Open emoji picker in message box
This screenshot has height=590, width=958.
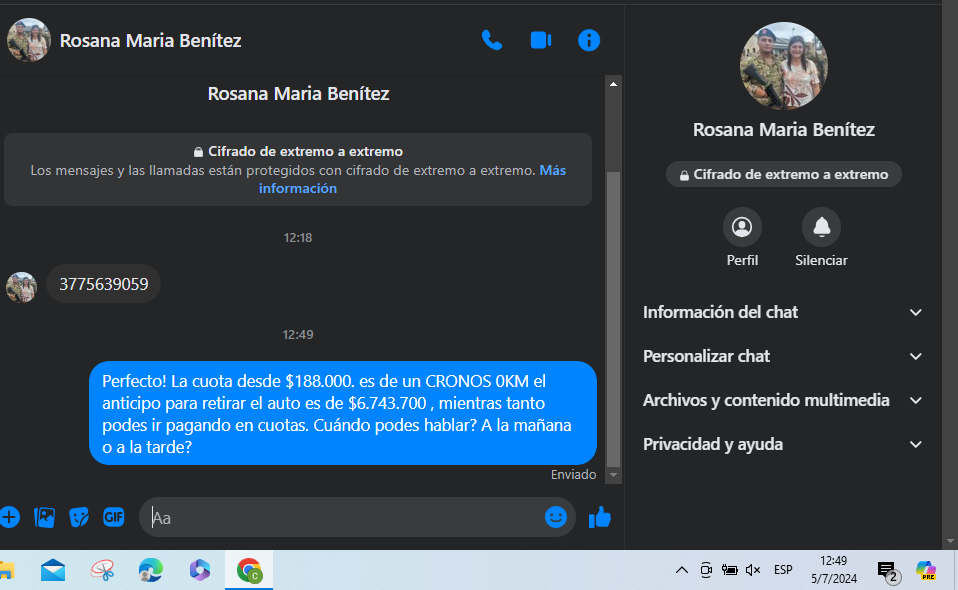556,517
